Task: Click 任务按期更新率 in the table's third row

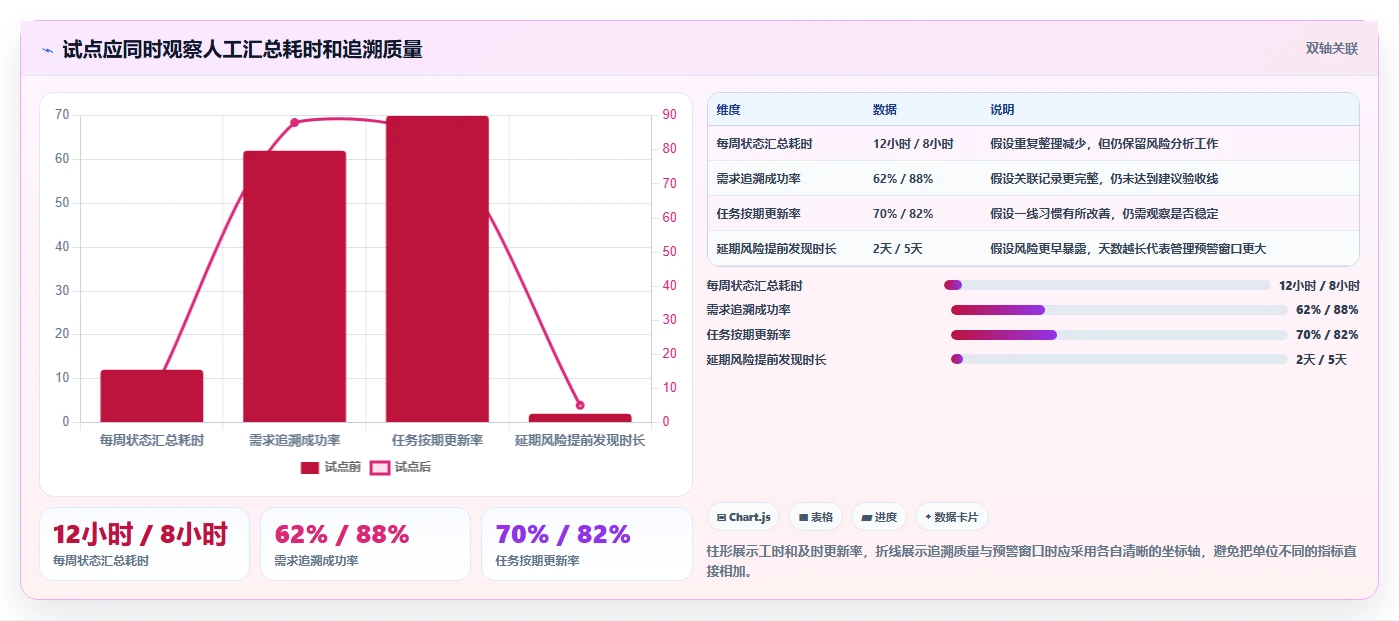Action: pyautogui.click(x=758, y=214)
